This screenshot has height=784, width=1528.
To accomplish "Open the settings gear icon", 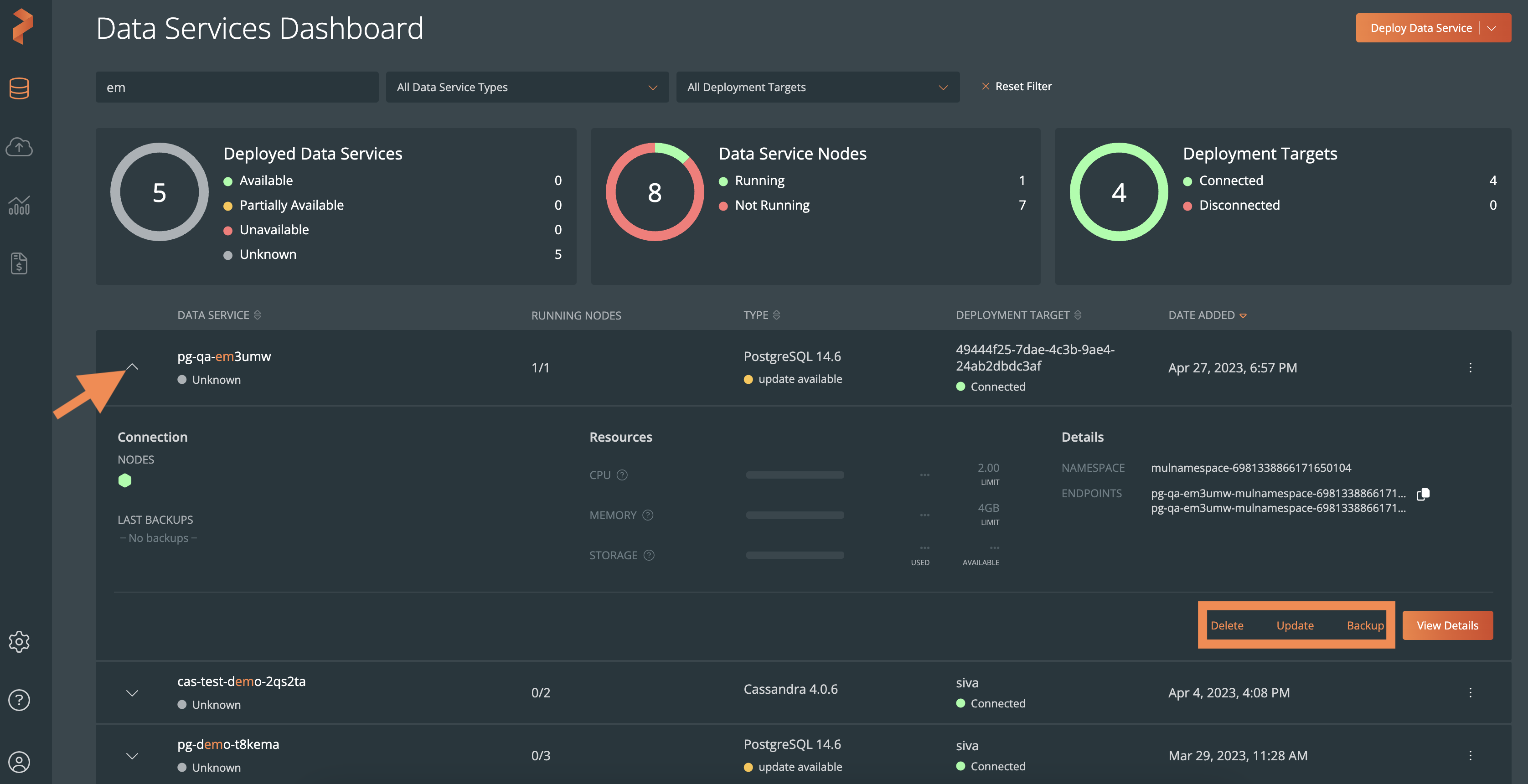I will [x=19, y=642].
